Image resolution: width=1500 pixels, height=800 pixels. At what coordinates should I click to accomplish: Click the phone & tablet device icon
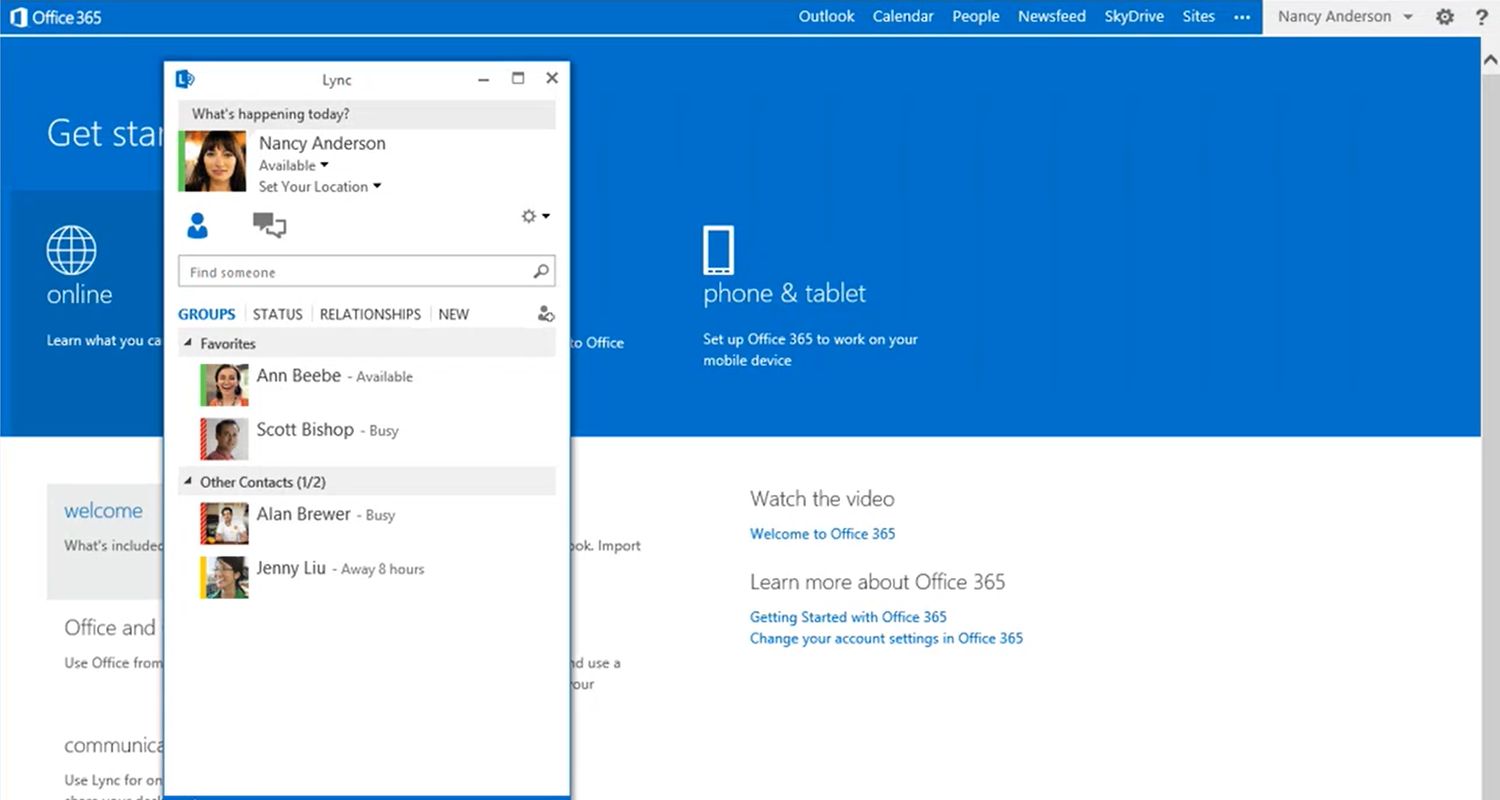click(x=718, y=250)
